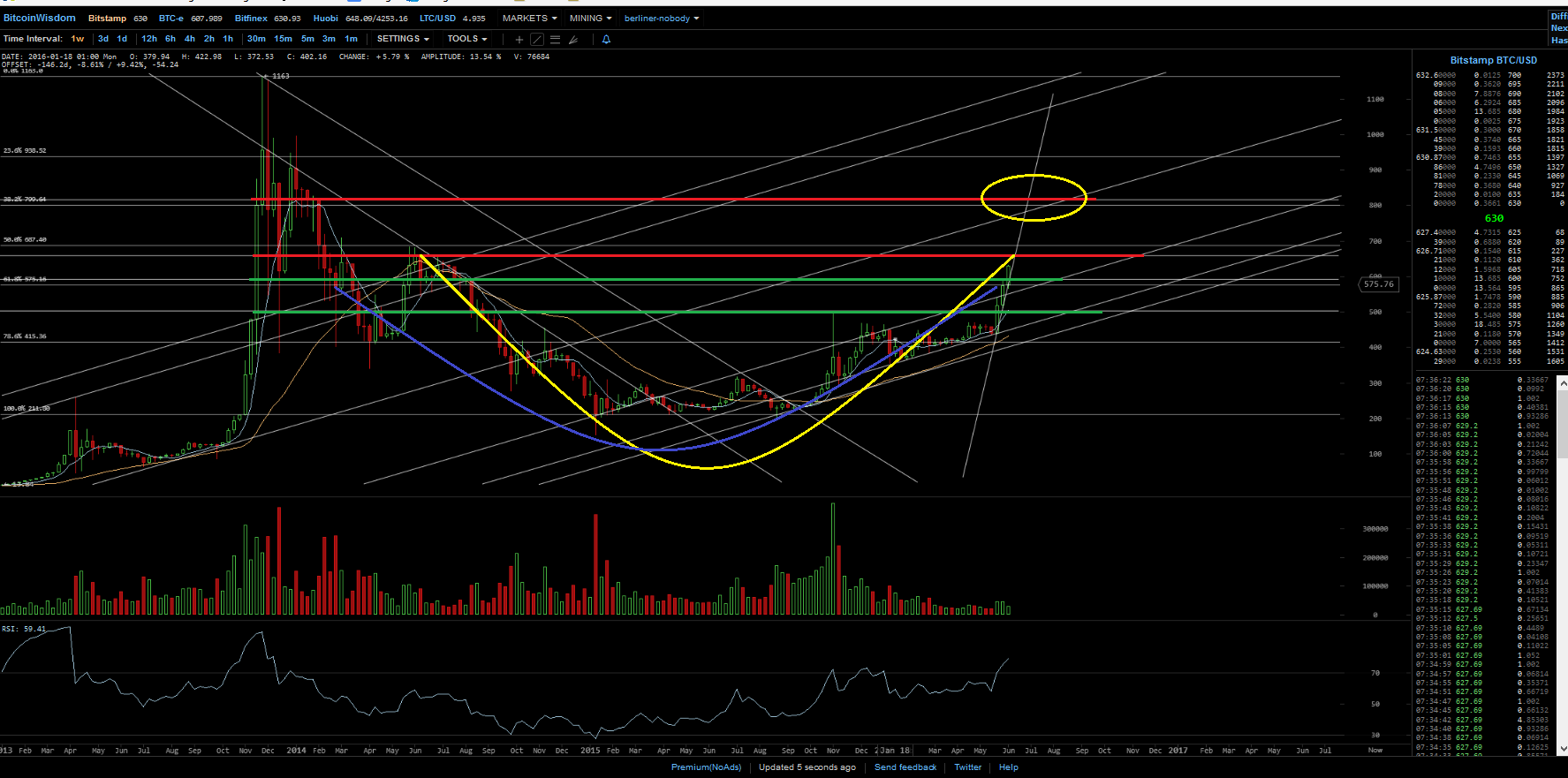Switch time interval to 3d

coord(103,39)
